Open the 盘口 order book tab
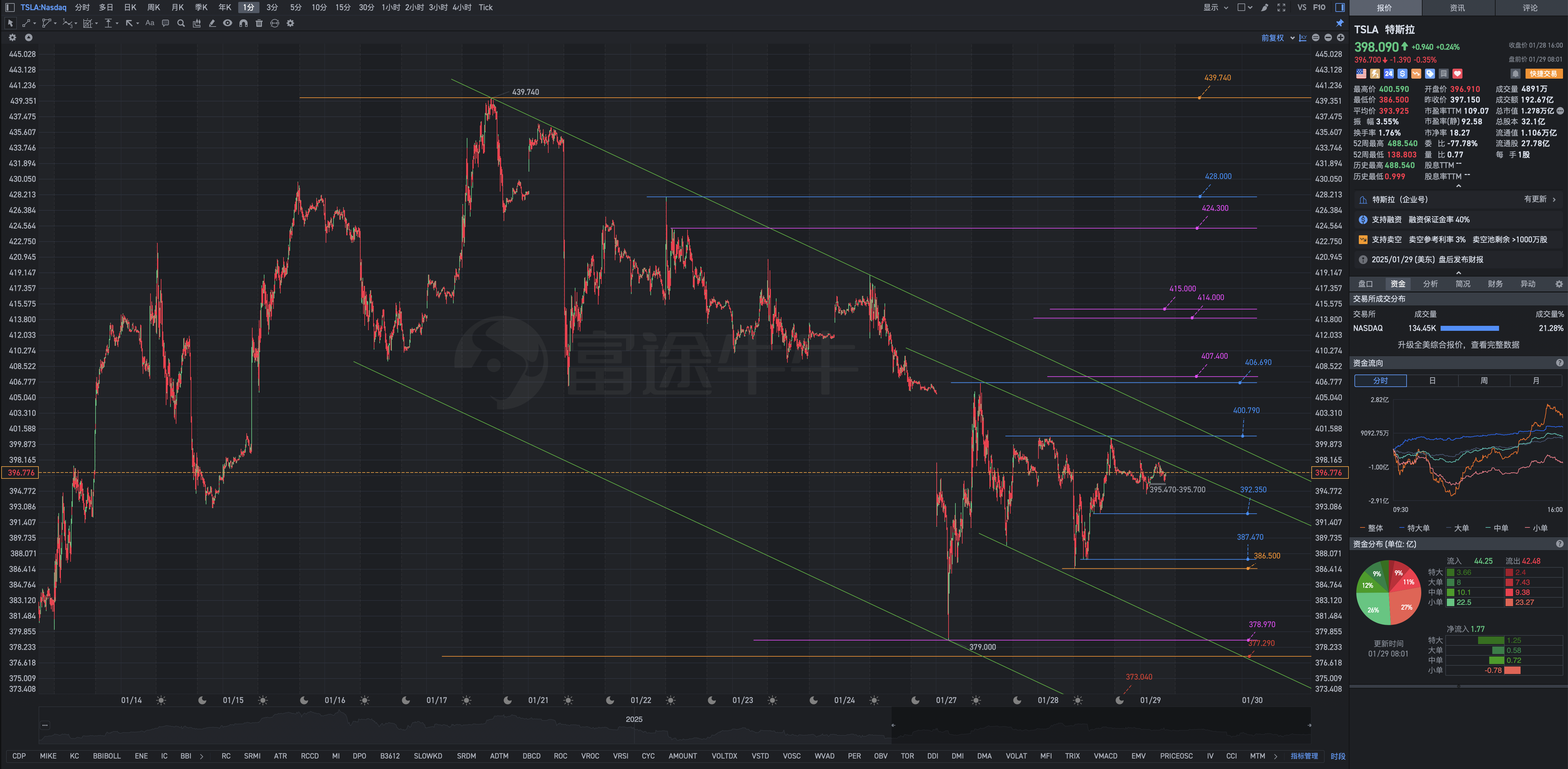 coord(1365,284)
